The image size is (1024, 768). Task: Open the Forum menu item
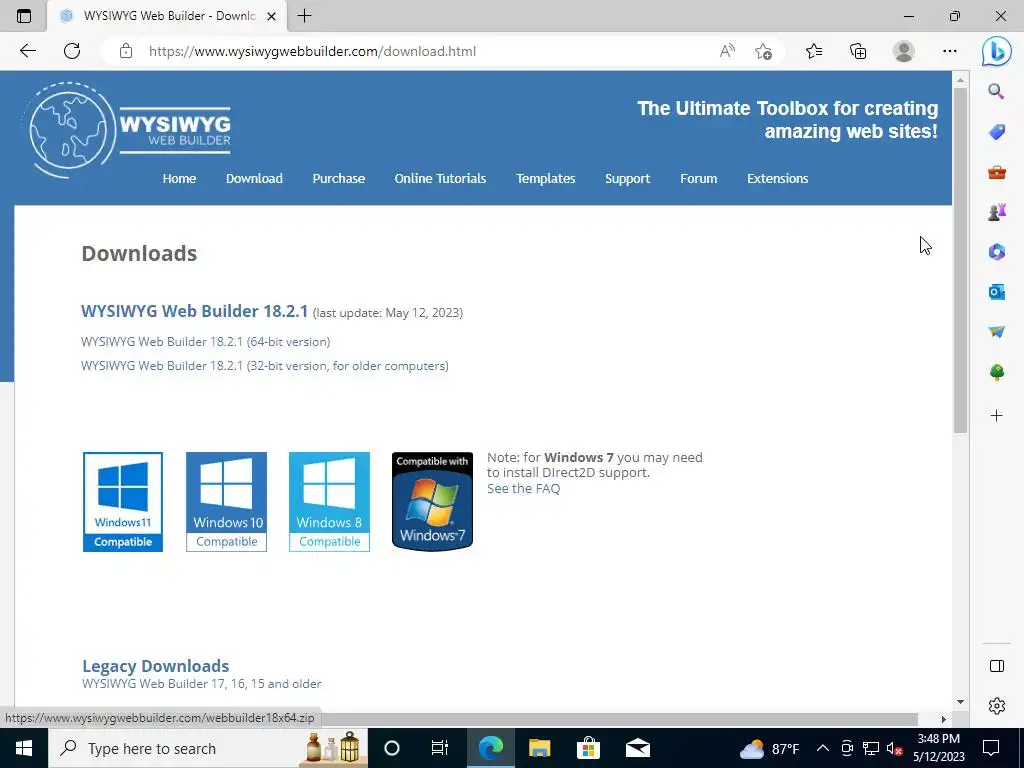[698, 178]
